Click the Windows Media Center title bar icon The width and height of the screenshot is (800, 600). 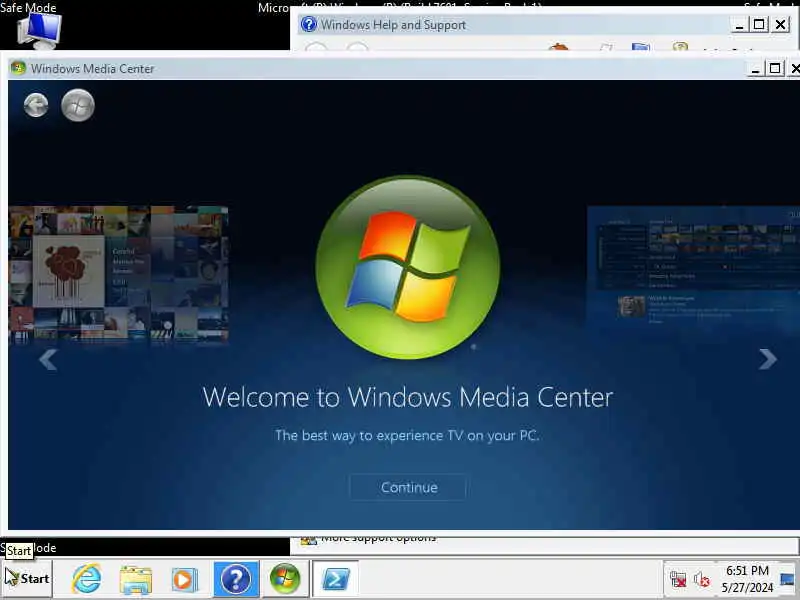pos(18,68)
